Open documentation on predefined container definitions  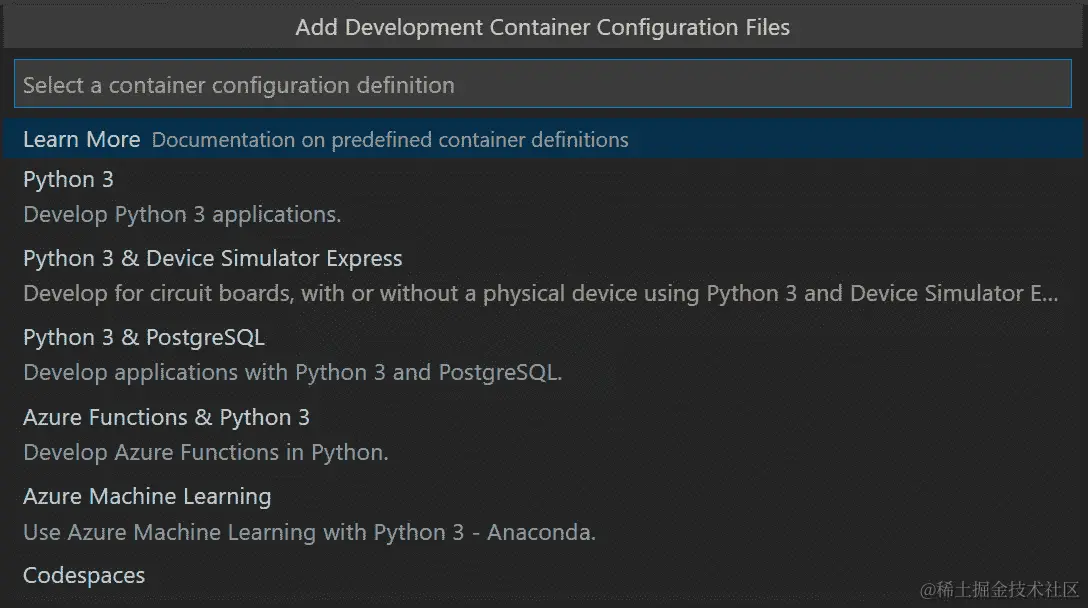coord(389,140)
